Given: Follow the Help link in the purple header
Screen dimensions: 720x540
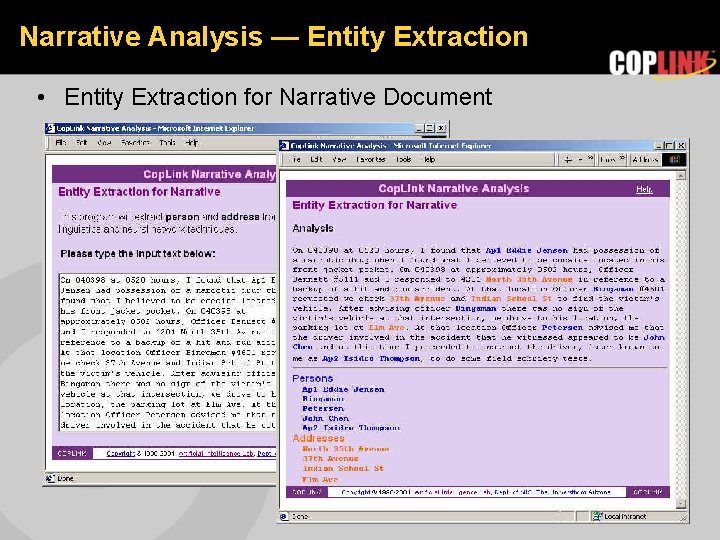Looking at the screenshot, I should pyautogui.click(x=644, y=189).
